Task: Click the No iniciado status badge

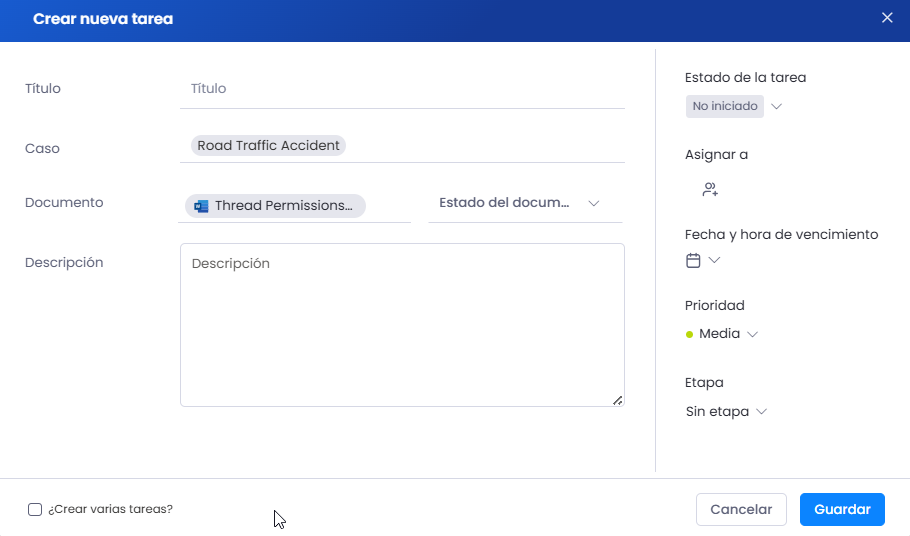Action: coord(724,106)
